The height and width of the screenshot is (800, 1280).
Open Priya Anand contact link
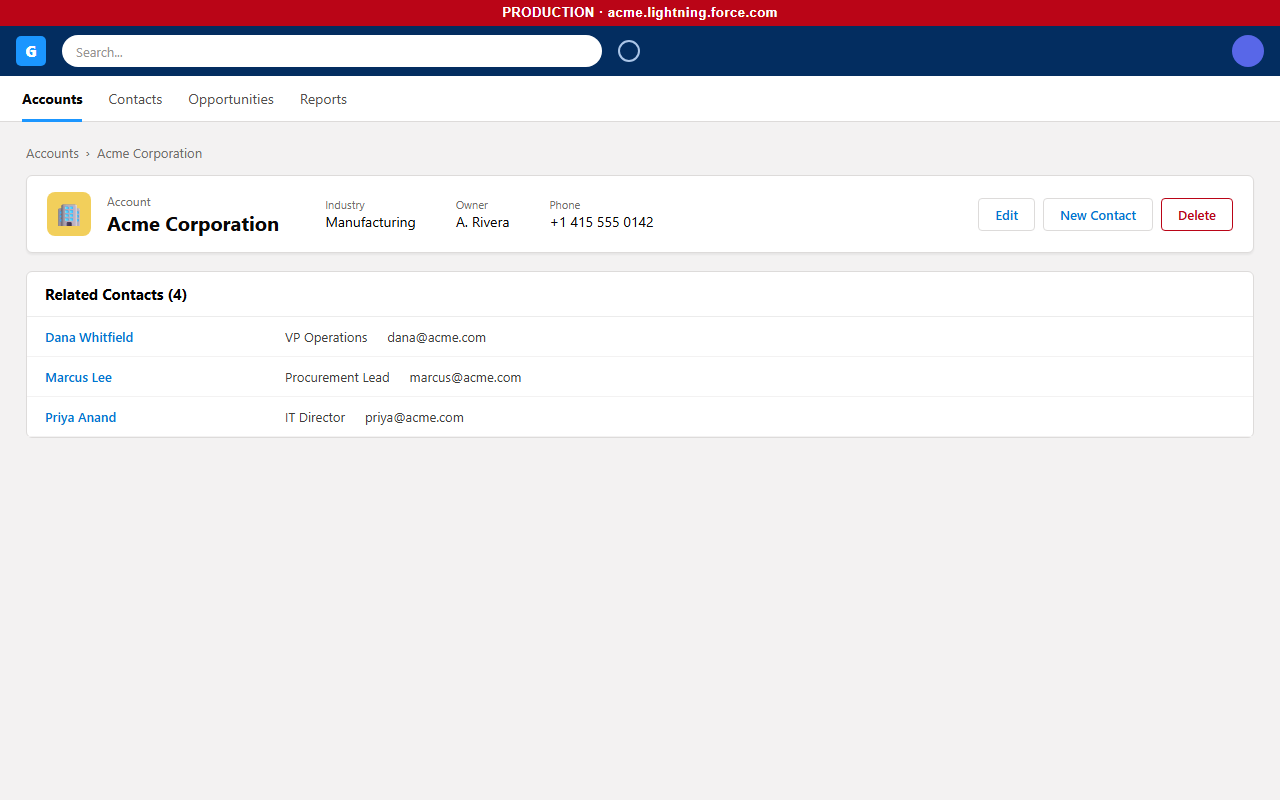(x=81, y=417)
